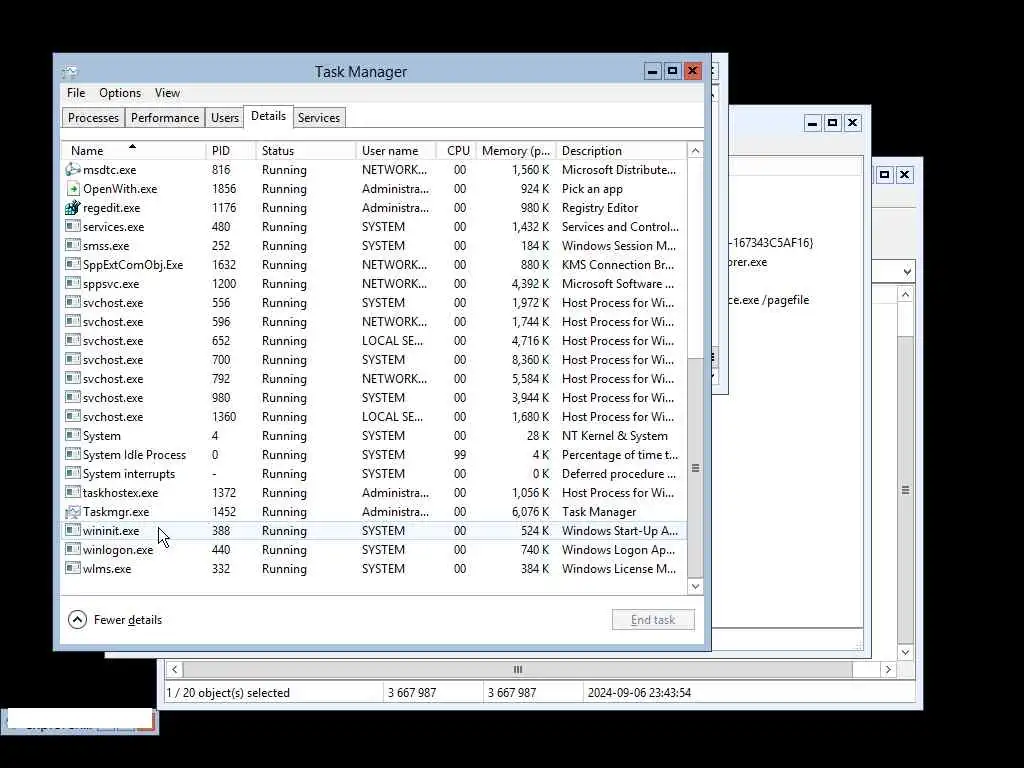1024x768 pixels.
Task: Click the icon of svchost.exe PID 700
Action: coord(72,359)
